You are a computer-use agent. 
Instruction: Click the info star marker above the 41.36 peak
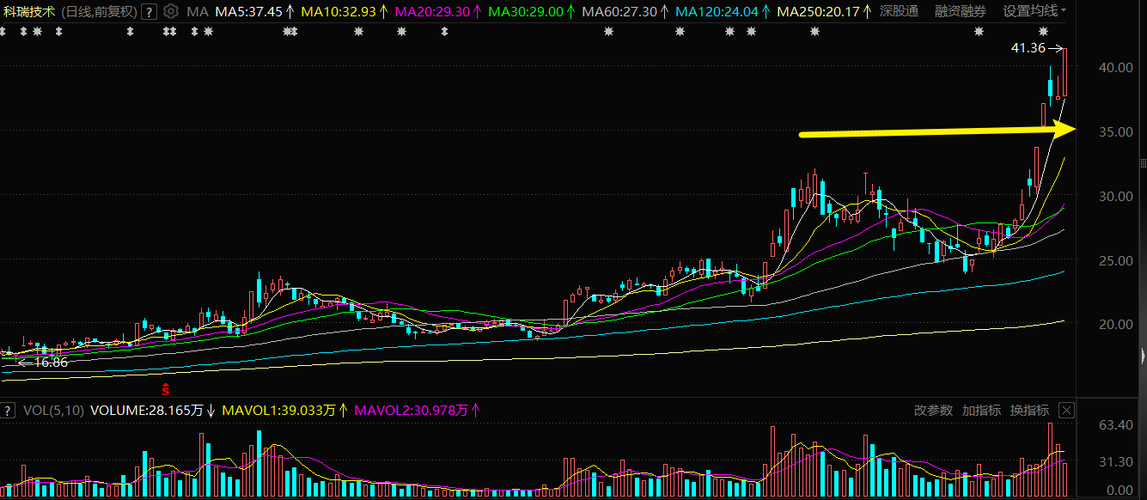pyautogui.click(x=1044, y=31)
